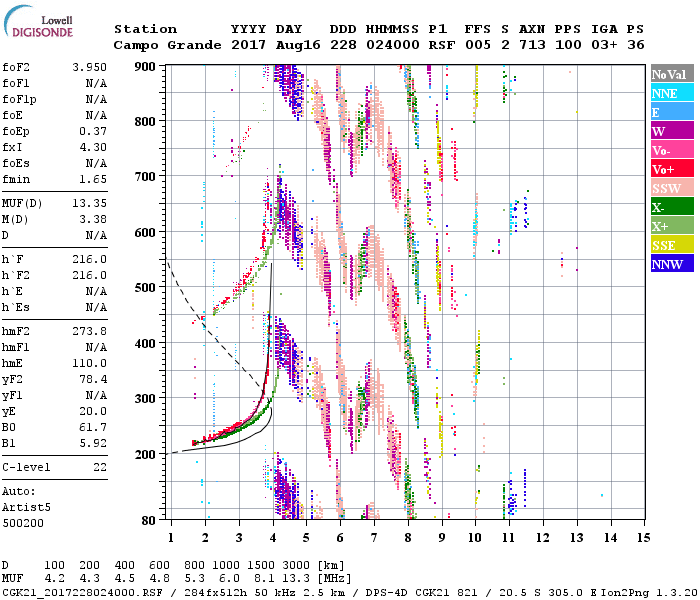This screenshot has height=600, width=700.
Task: Click the SSE yellow legend box
Action: coord(671,245)
